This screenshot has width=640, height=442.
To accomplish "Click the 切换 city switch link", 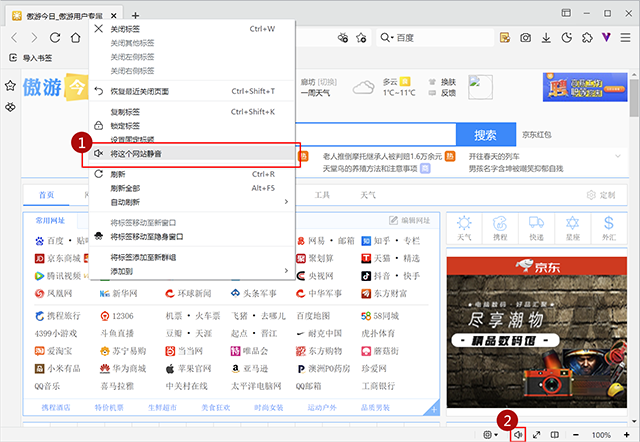I will coord(327,82).
